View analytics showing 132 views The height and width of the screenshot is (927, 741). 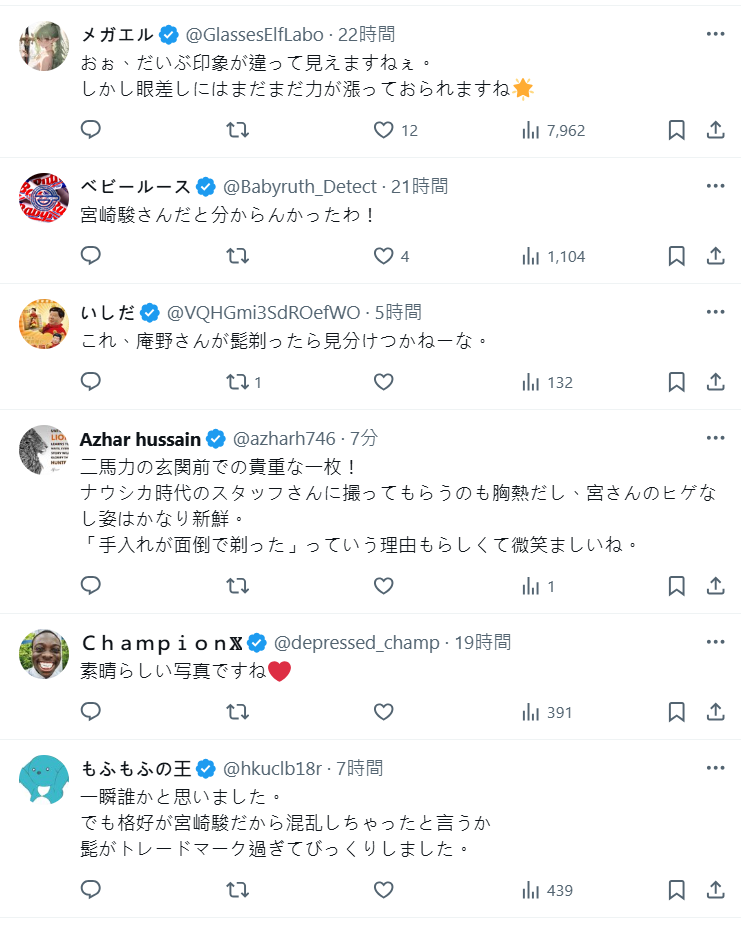tap(547, 382)
